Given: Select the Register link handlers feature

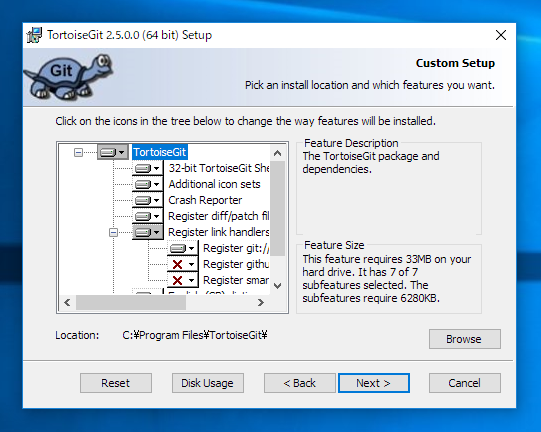Looking at the screenshot, I should (219, 232).
